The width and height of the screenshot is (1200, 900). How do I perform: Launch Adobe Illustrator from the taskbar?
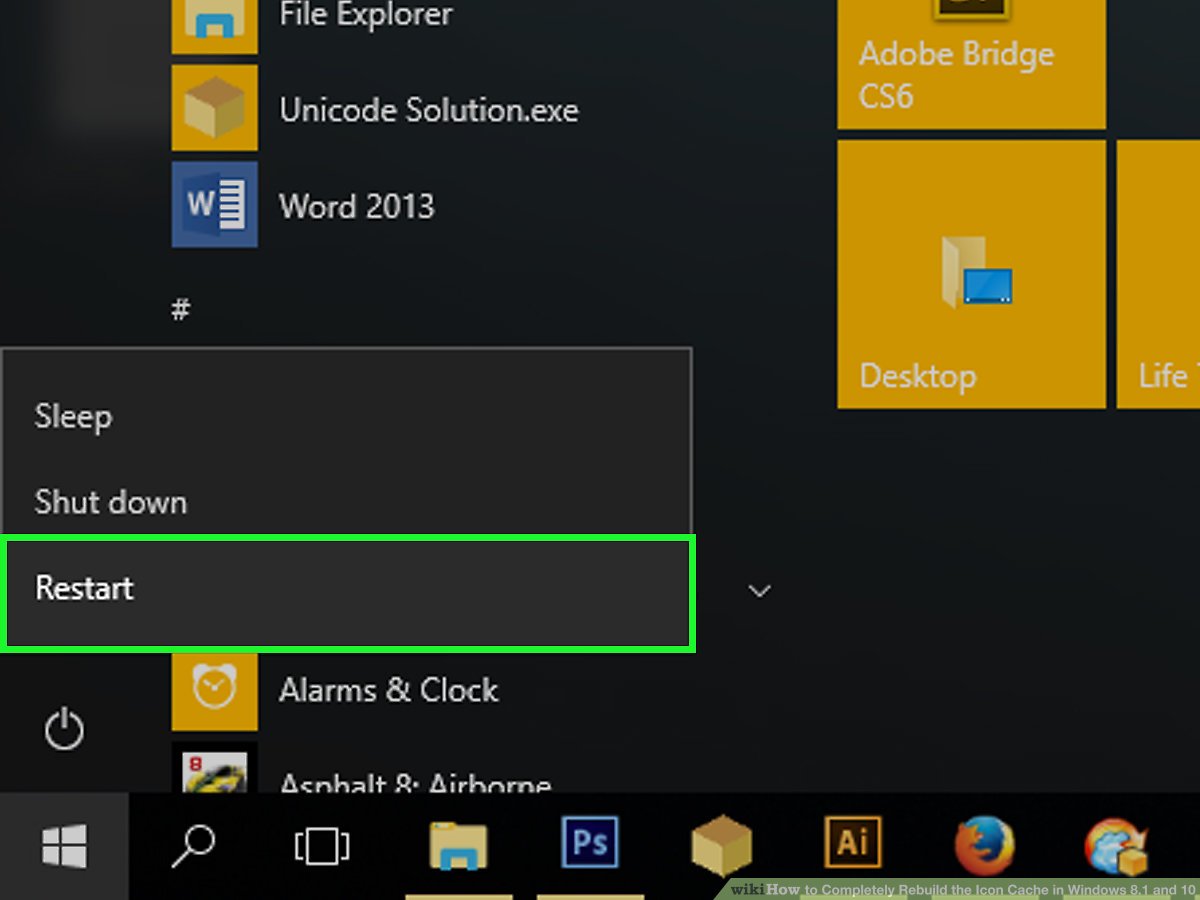point(851,845)
